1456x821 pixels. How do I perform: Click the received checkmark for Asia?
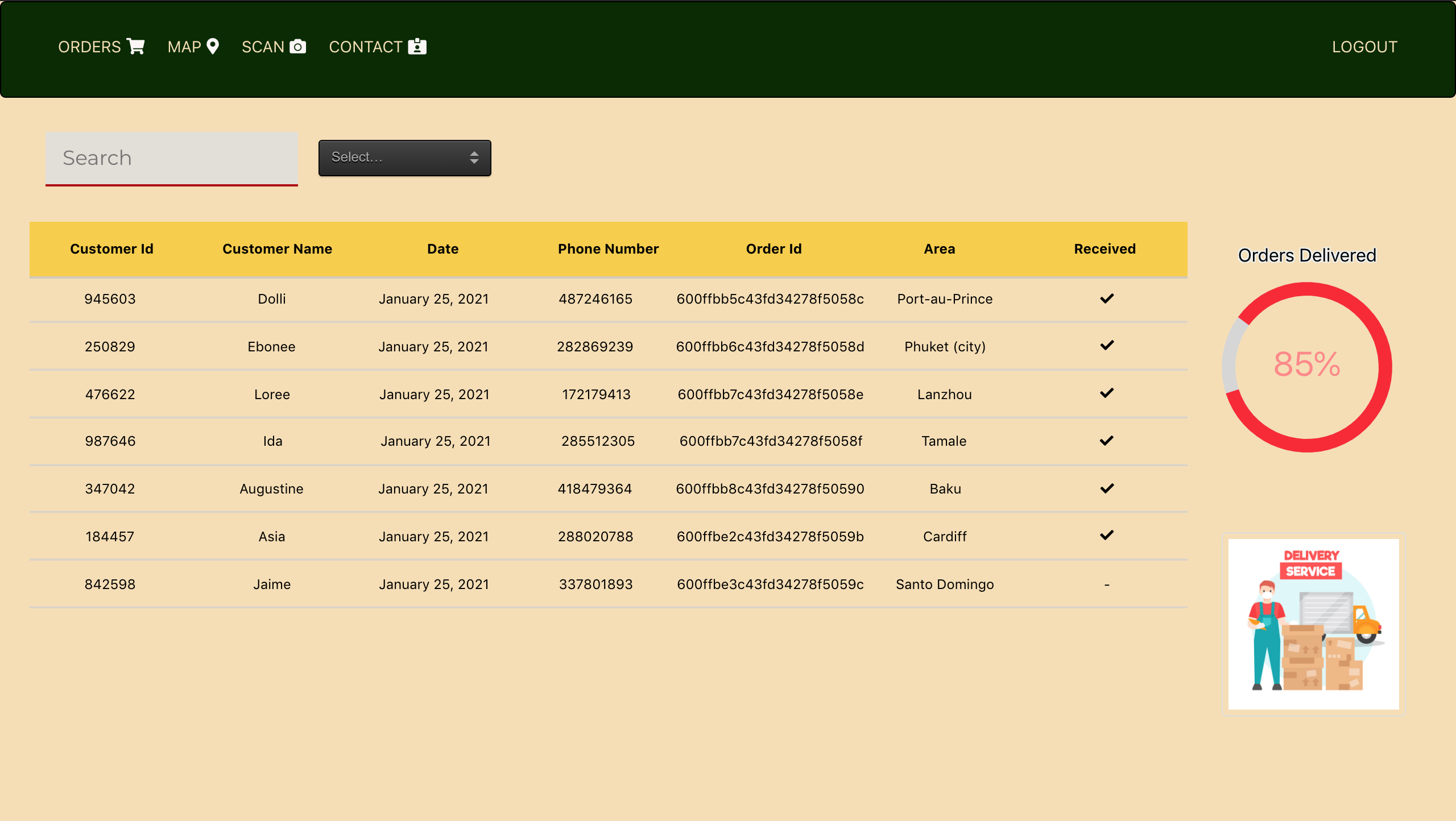coord(1106,536)
